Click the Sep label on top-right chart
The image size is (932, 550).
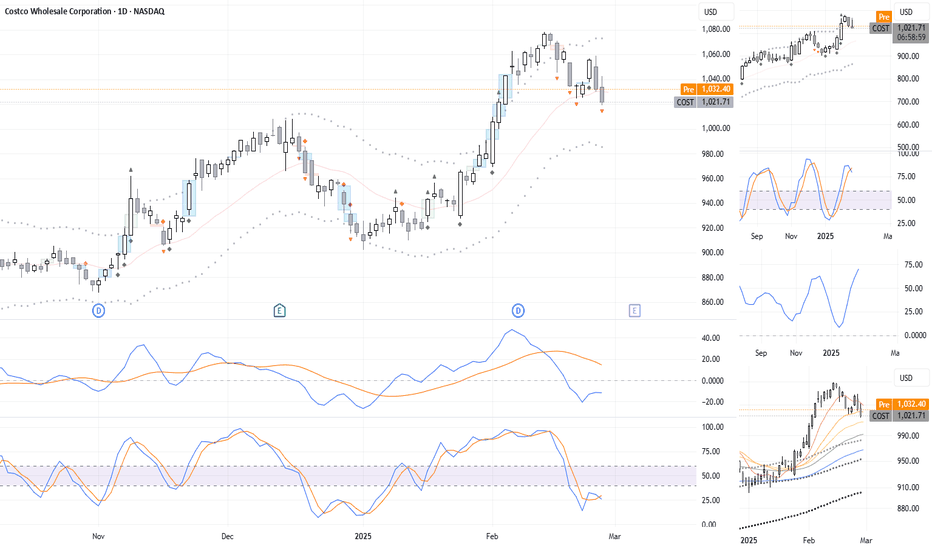pos(757,236)
